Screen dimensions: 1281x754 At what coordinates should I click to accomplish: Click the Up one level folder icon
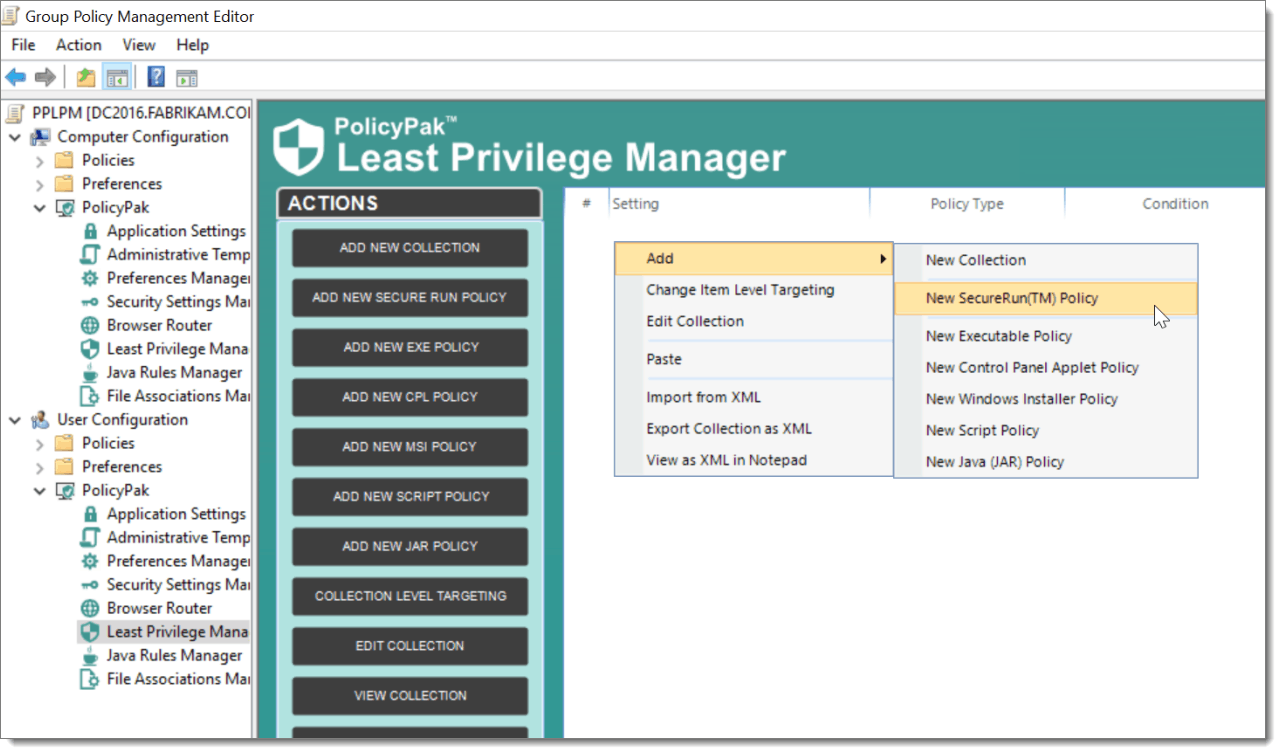pyautogui.click(x=87, y=77)
